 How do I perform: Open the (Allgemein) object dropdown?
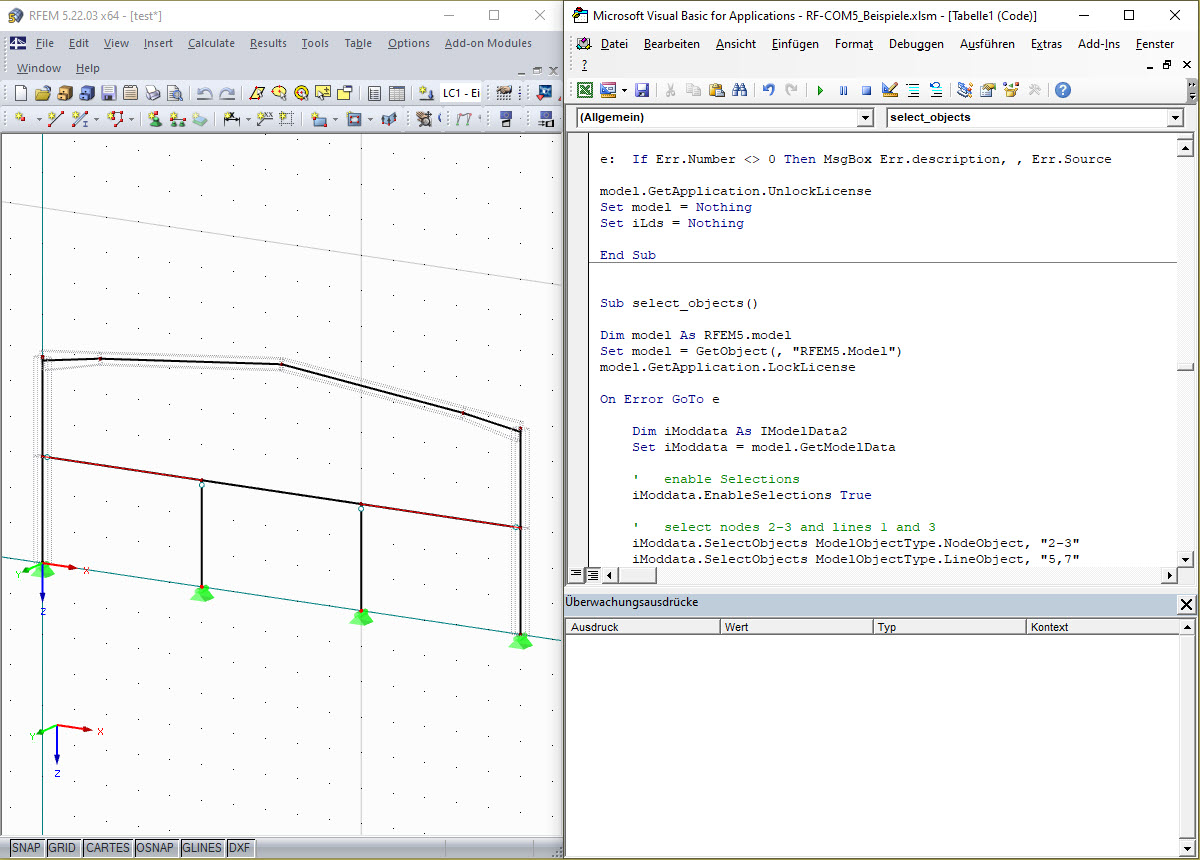[x=866, y=118]
